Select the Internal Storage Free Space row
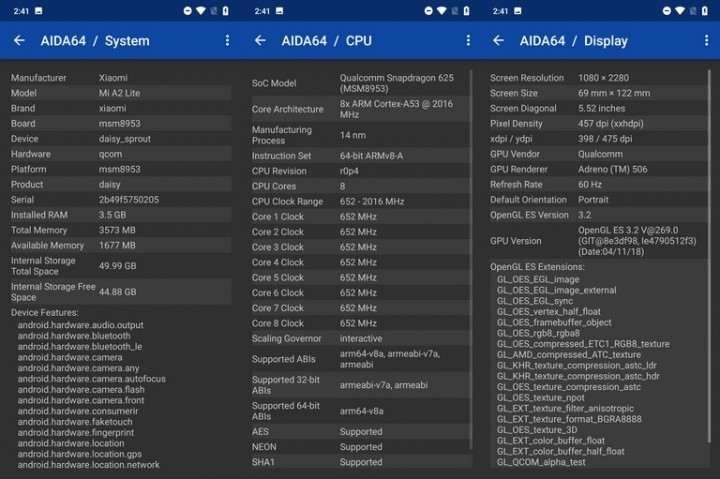720x479 pixels. 120,292
